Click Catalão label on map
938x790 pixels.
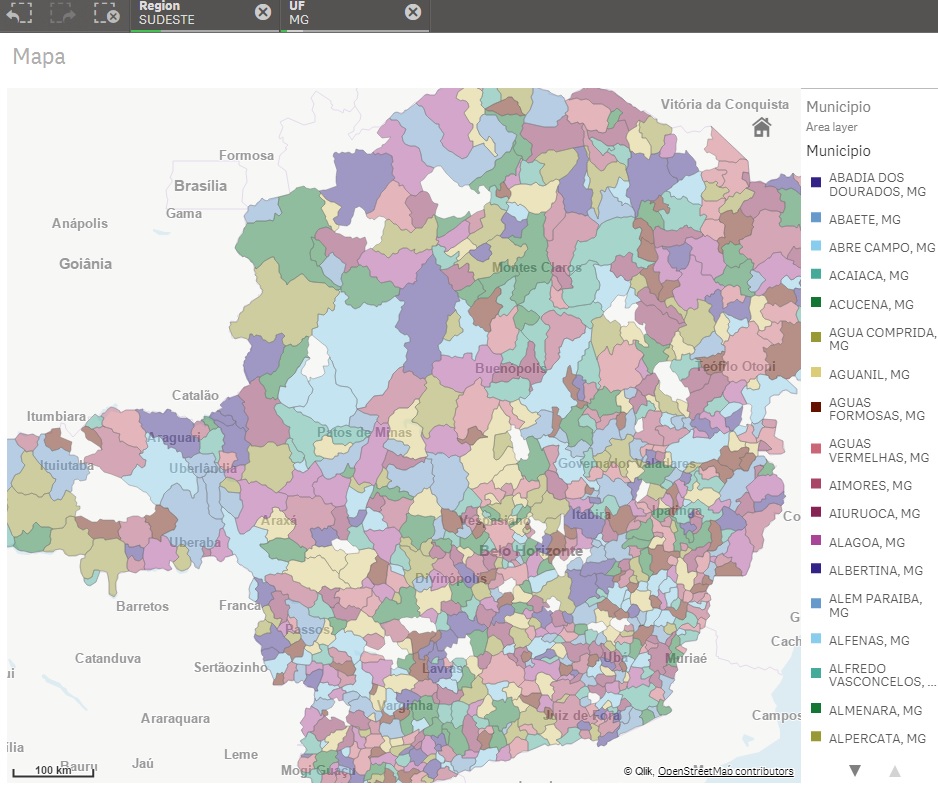point(195,395)
